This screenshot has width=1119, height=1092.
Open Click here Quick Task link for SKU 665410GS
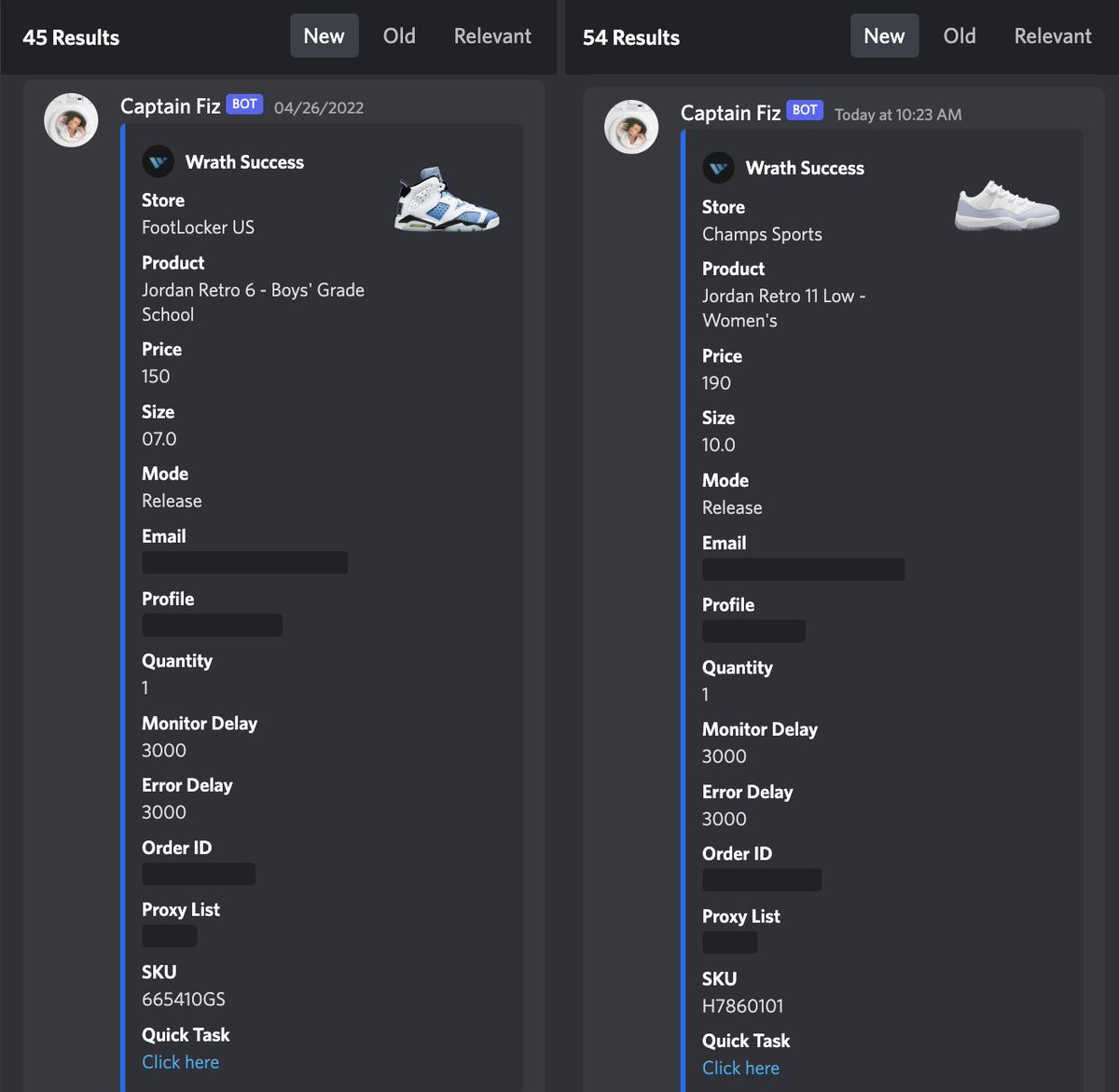(181, 1062)
